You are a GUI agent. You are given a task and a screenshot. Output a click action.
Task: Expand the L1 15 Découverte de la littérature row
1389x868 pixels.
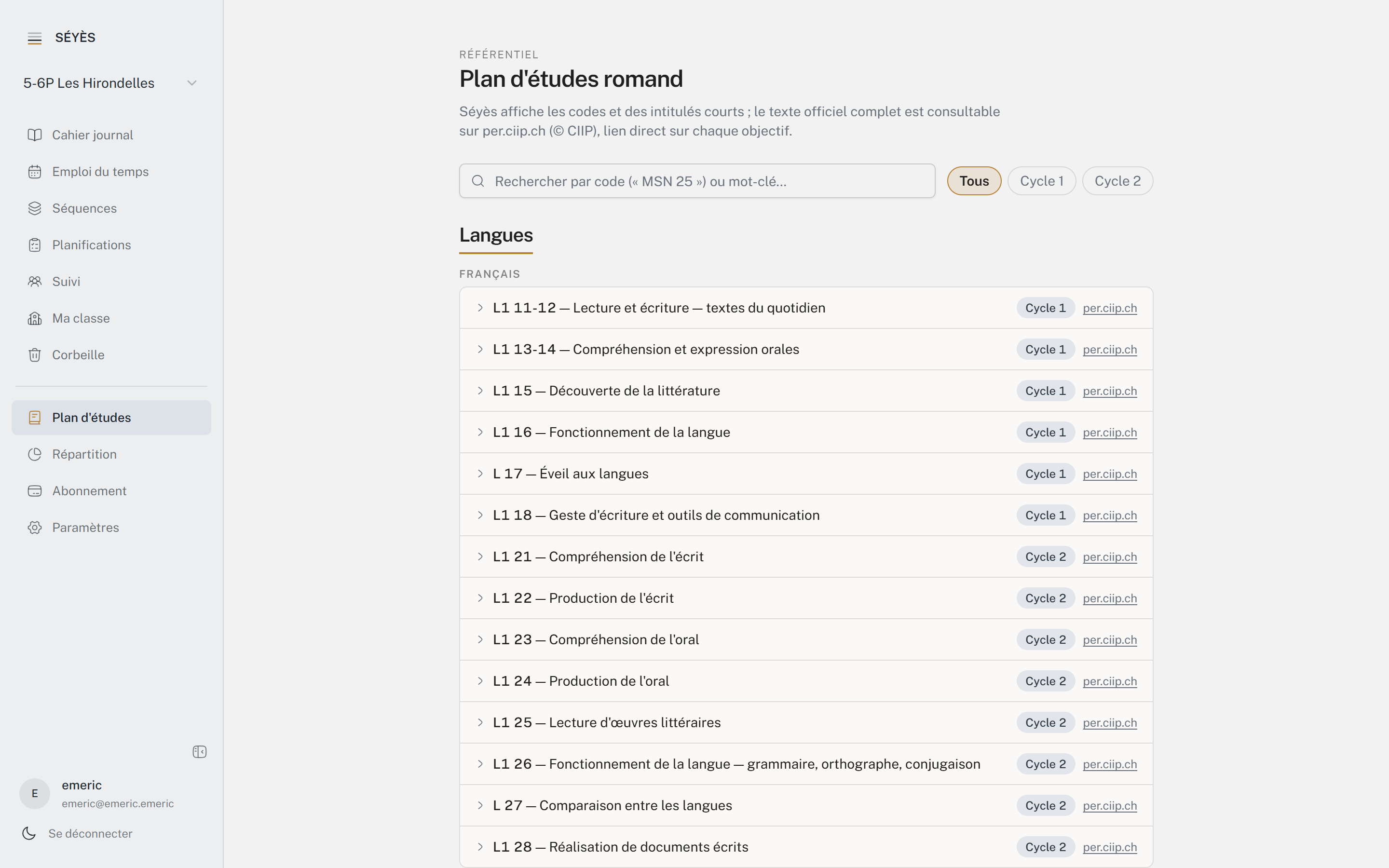pyautogui.click(x=806, y=391)
